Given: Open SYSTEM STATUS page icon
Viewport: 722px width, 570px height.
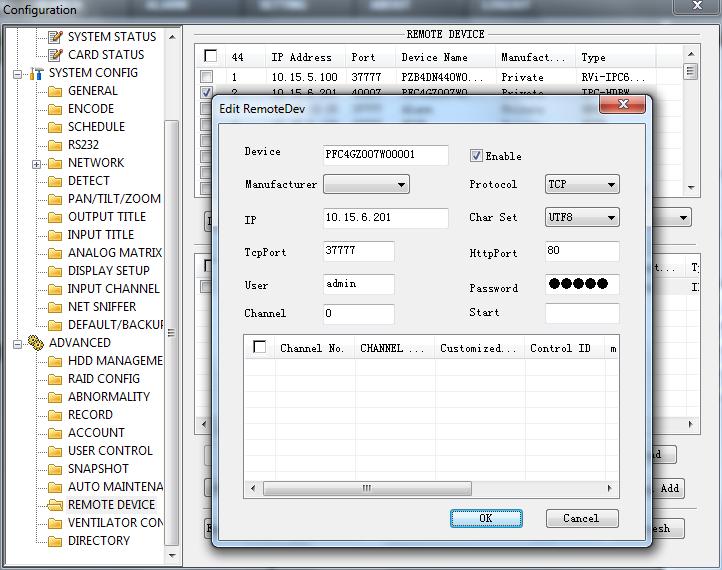Looking at the screenshot, I should [55, 37].
